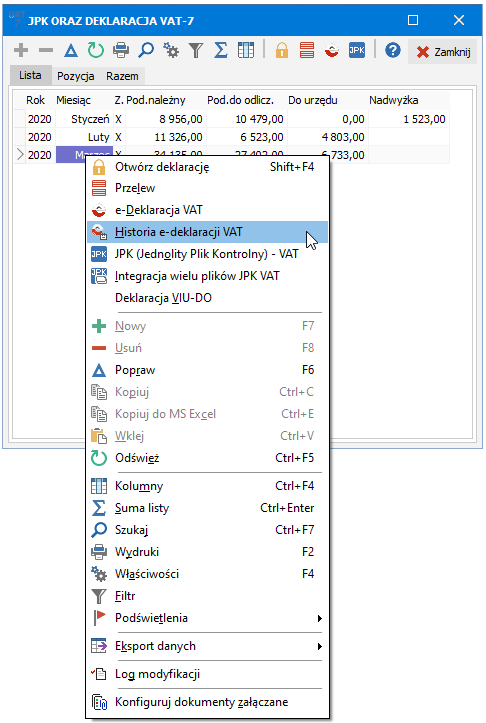Choose Historia e-deklaracji VAT from context menu
Image resolution: width=486 pixels, height=723 pixels.
click(x=207, y=232)
